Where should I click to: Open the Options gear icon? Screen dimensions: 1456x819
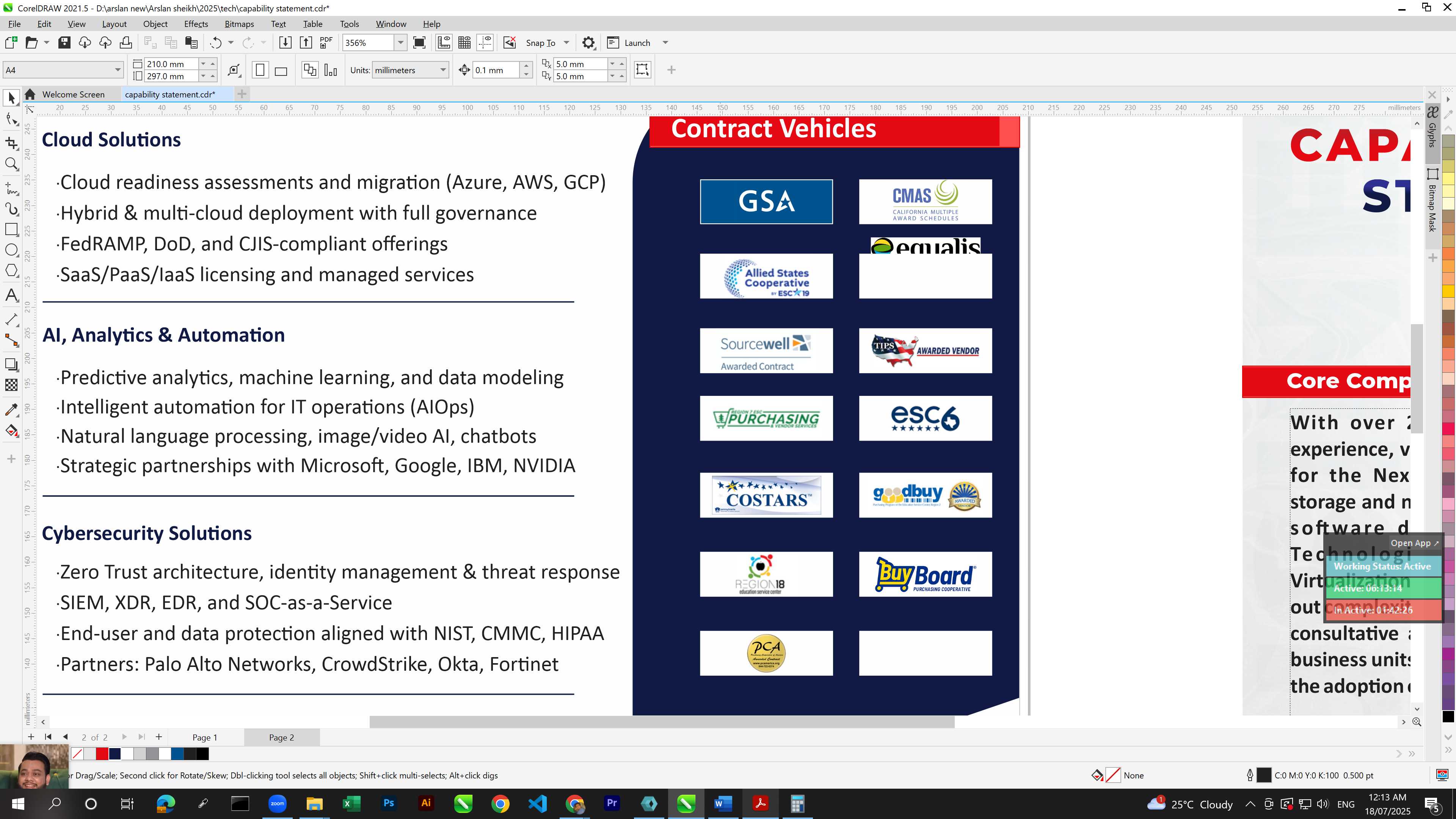[588, 42]
